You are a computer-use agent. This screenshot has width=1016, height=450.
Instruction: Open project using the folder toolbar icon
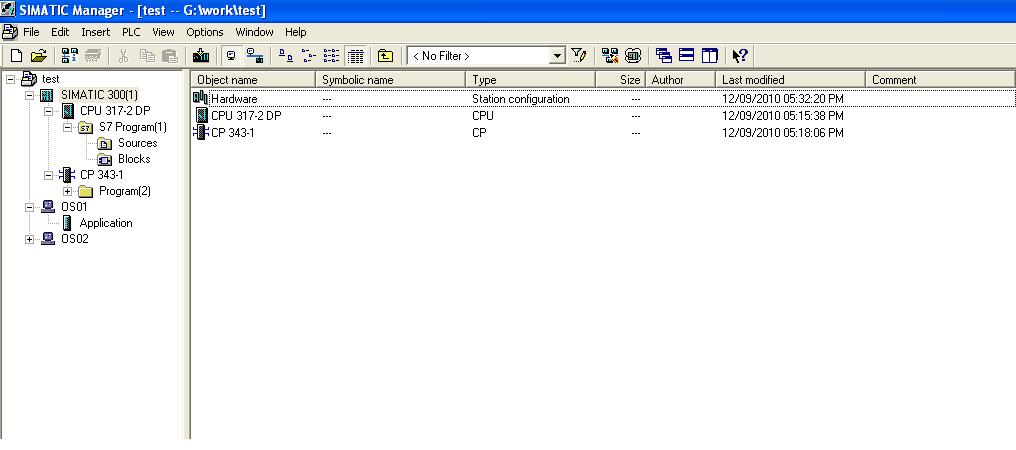[x=38, y=56]
